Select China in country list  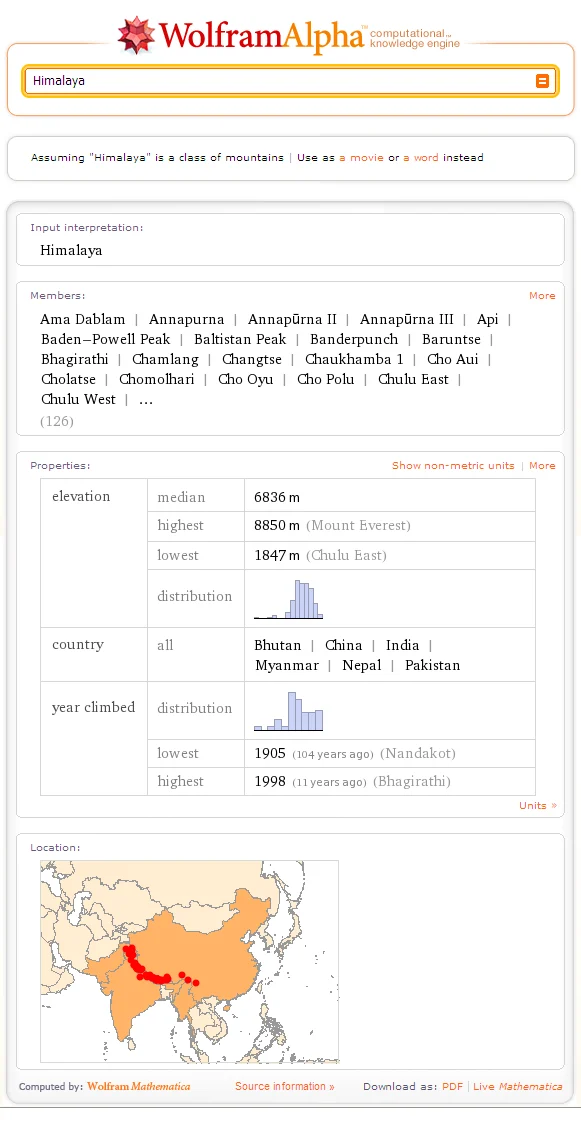coord(343,645)
